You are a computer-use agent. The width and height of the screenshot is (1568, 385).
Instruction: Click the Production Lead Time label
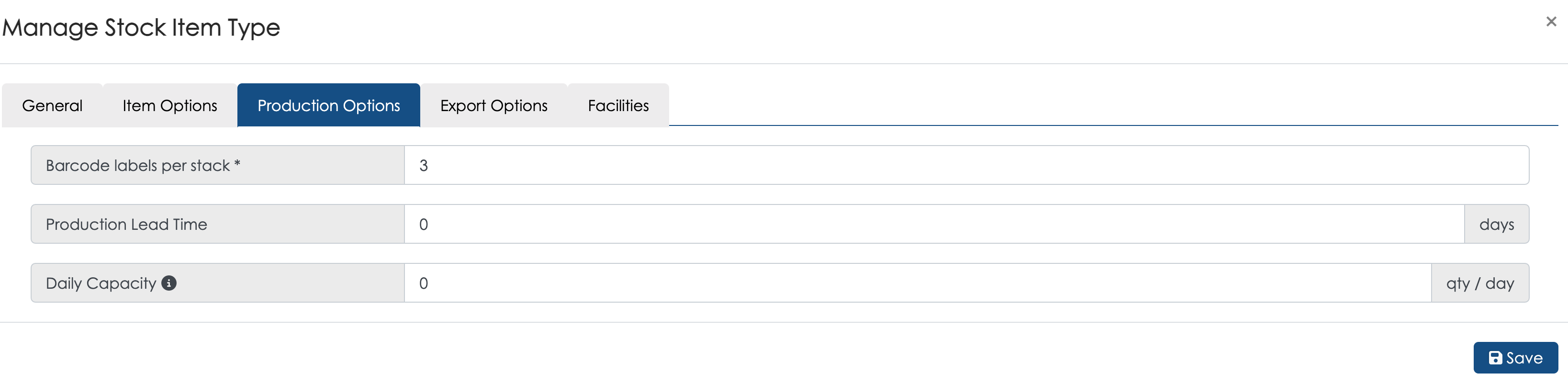pos(127,224)
